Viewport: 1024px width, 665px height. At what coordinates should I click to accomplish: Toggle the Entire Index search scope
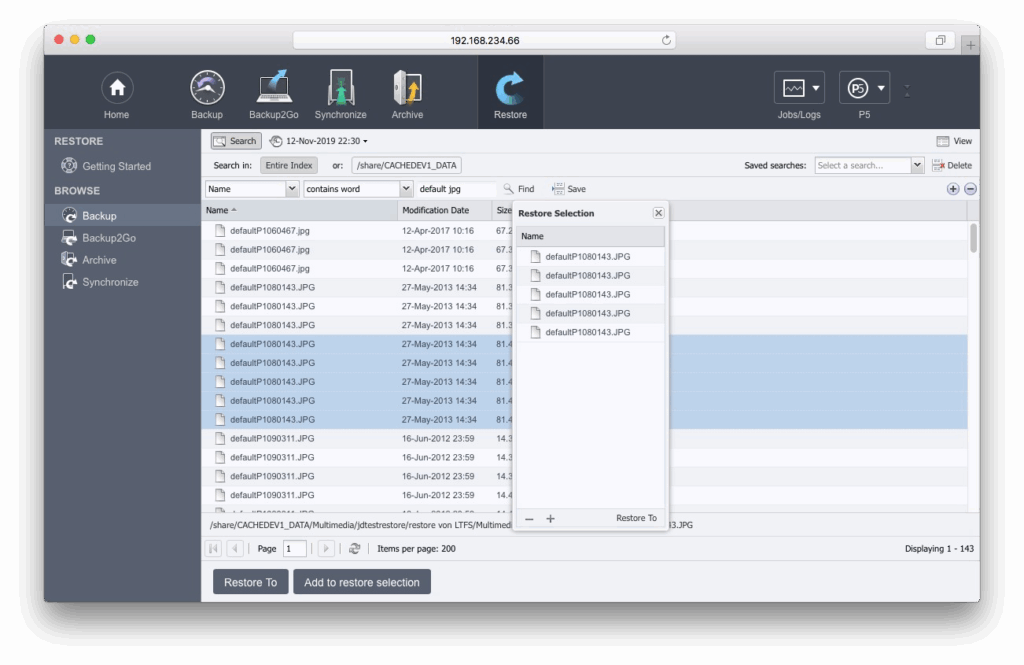pos(289,165)
